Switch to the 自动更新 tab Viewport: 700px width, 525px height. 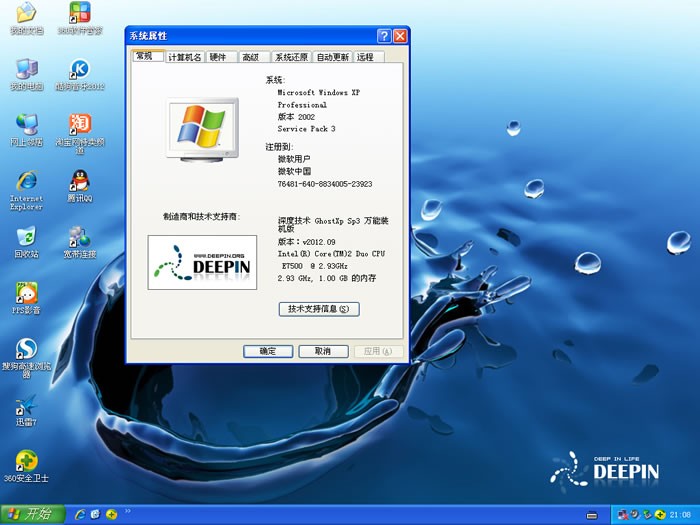click(x=333, y=57)
